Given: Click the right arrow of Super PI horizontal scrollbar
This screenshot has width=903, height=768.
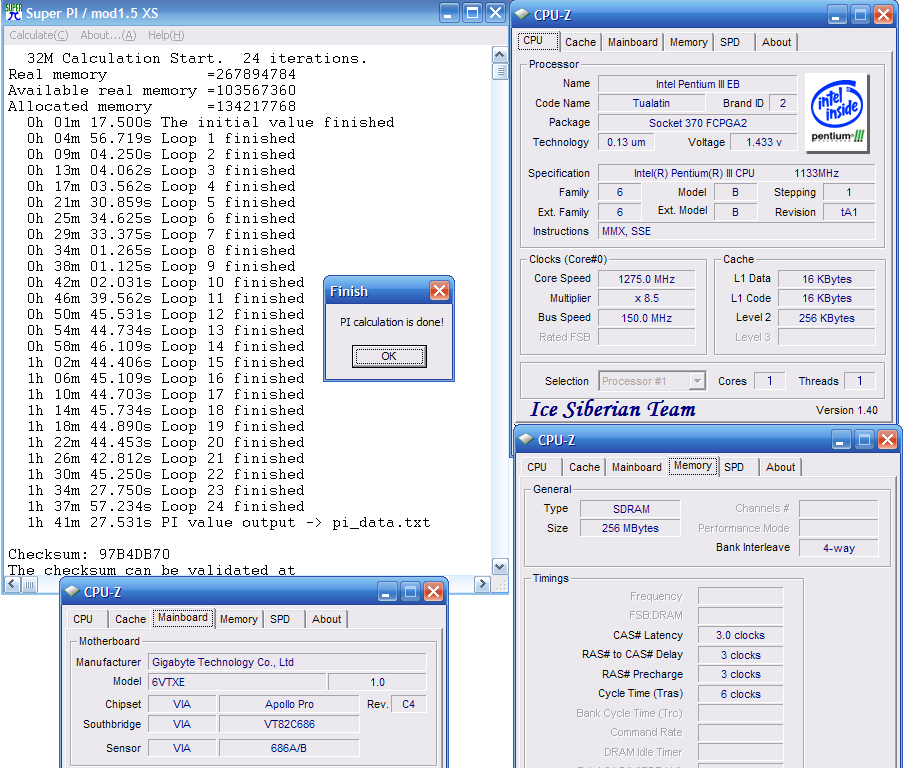Looking at the screenshot, I should (x=483, y=585).
